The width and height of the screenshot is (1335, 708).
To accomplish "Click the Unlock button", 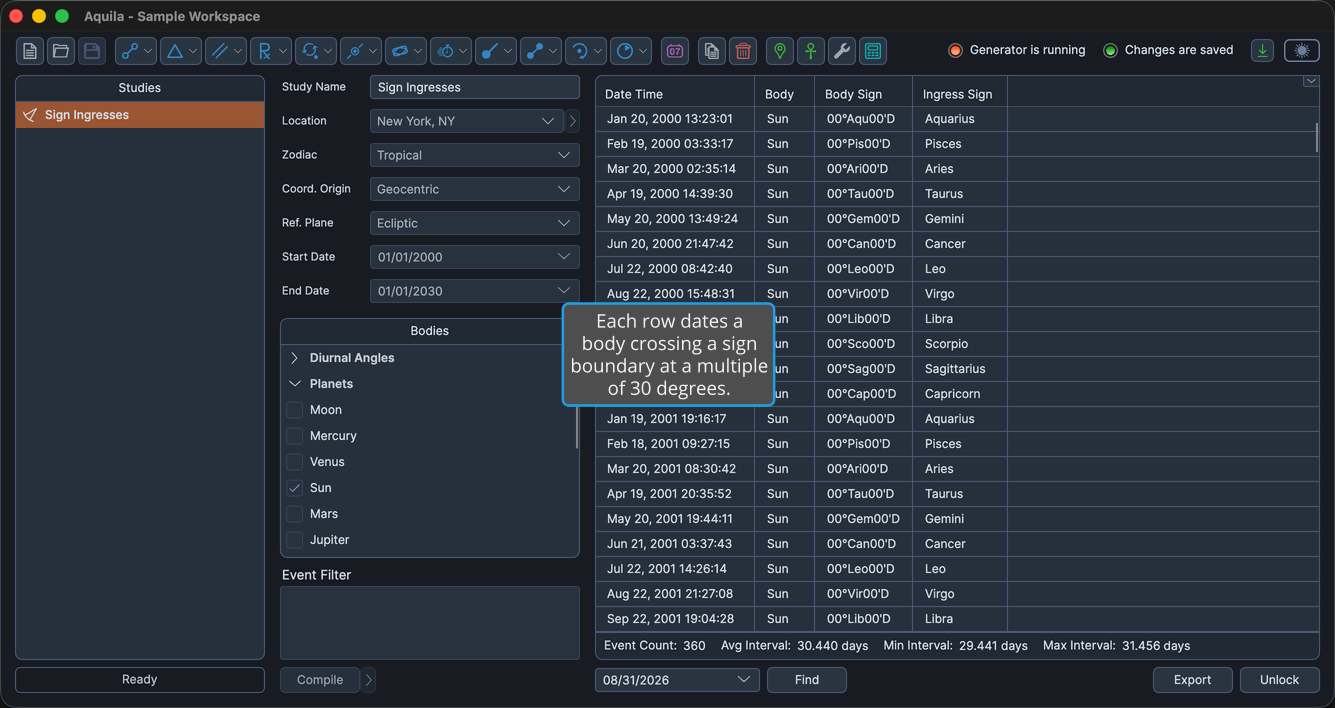I will (1280, 680).
